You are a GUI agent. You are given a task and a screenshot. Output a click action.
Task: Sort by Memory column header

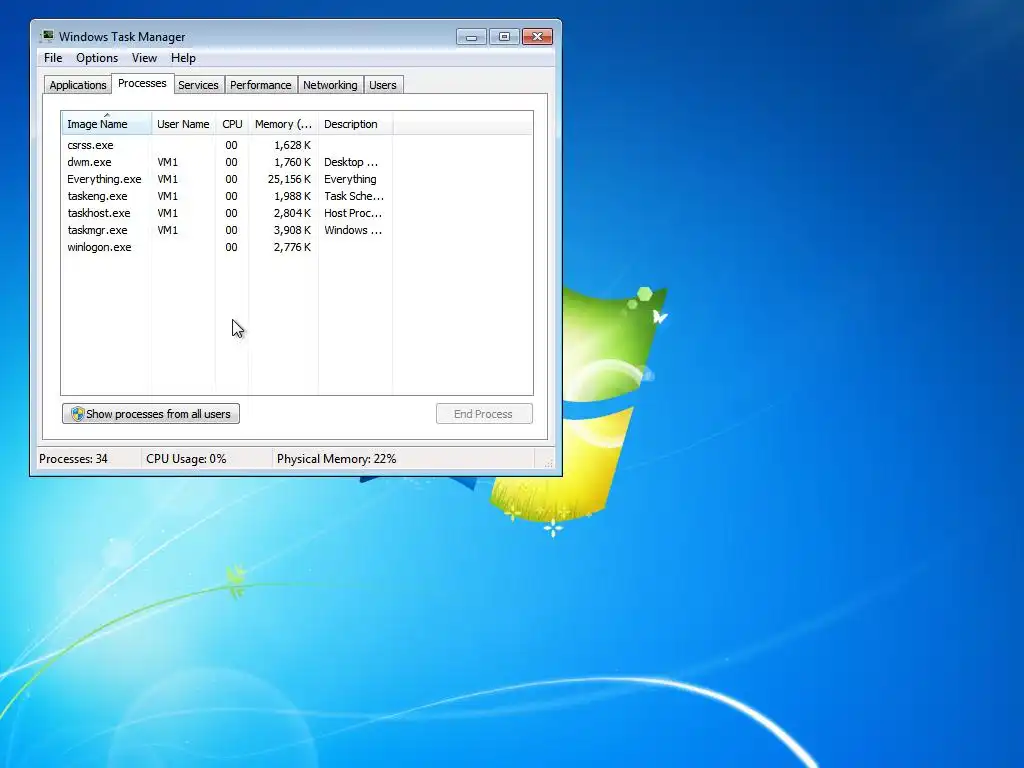tap(283, 123)
